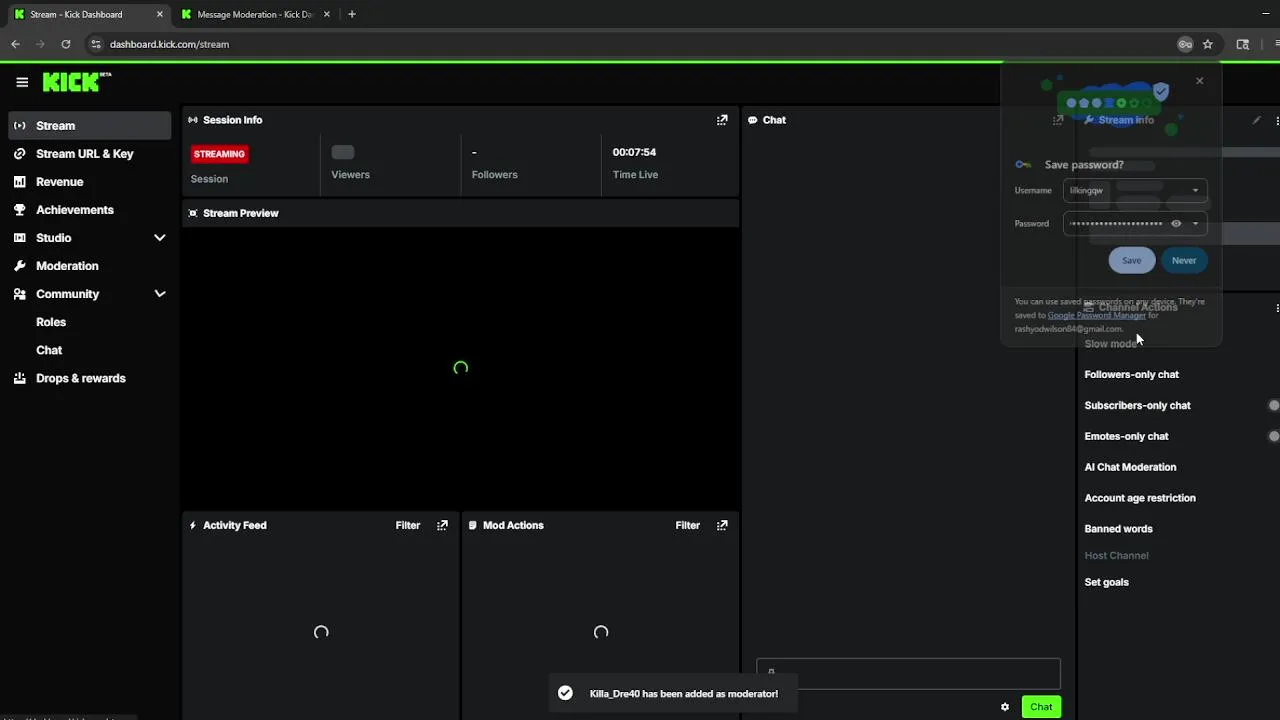Switch to Message Moderation browser tab
This screenshot has width=1280, height=720.
tap(255, 14)
